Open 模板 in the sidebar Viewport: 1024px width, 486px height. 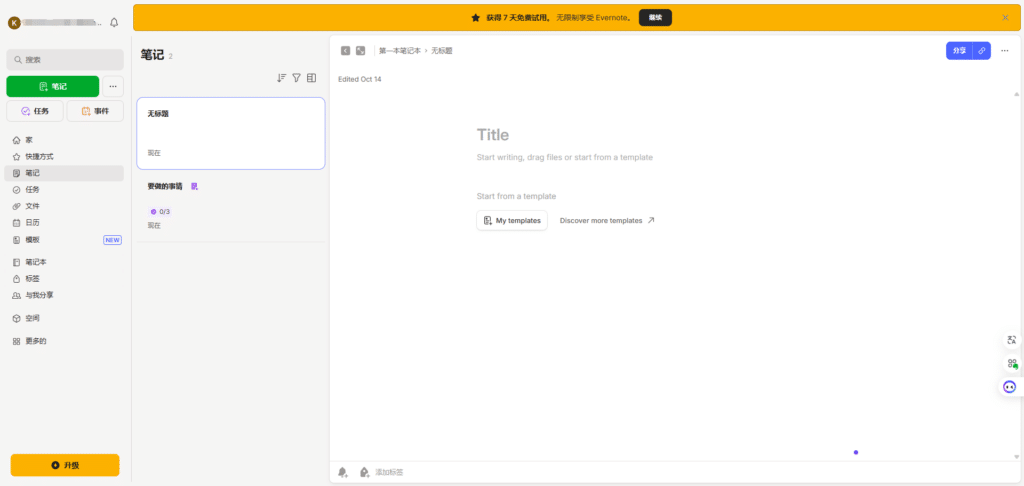click(x=33, y=240)
